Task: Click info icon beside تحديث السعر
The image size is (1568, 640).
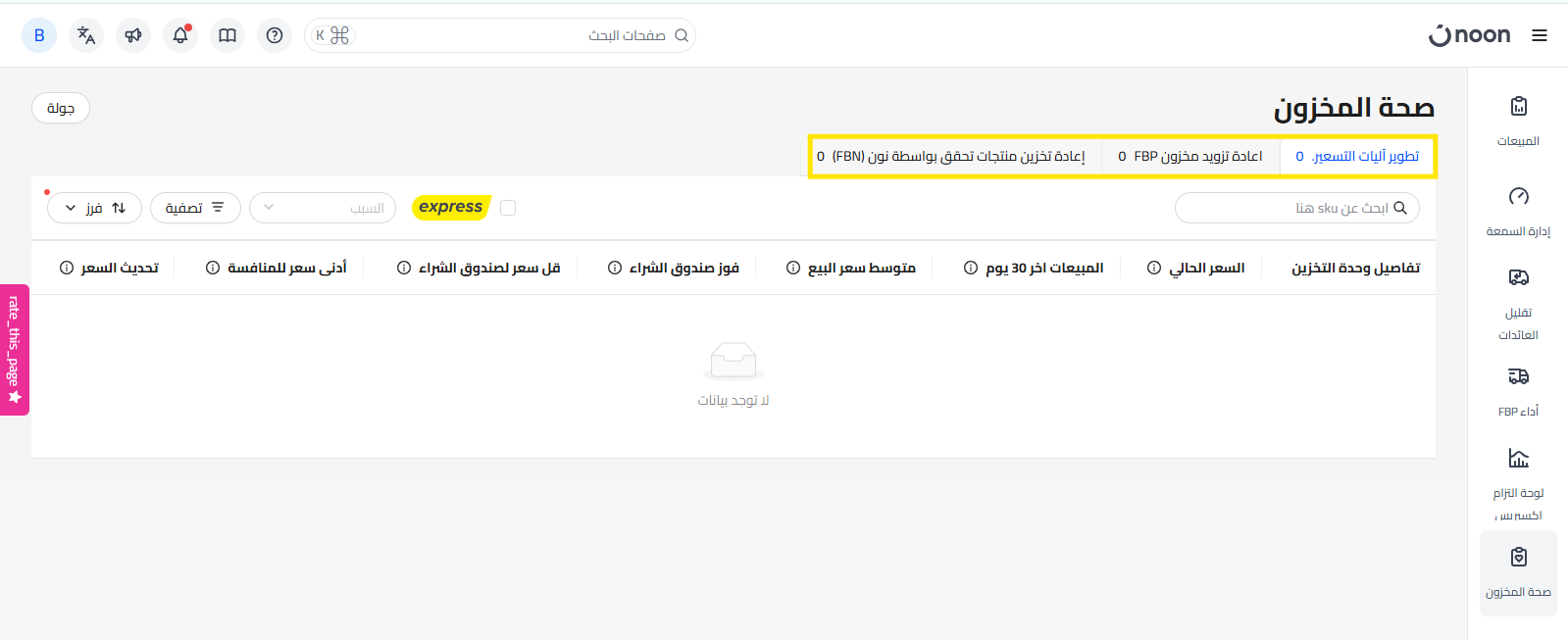Action: tap(67, 268)
